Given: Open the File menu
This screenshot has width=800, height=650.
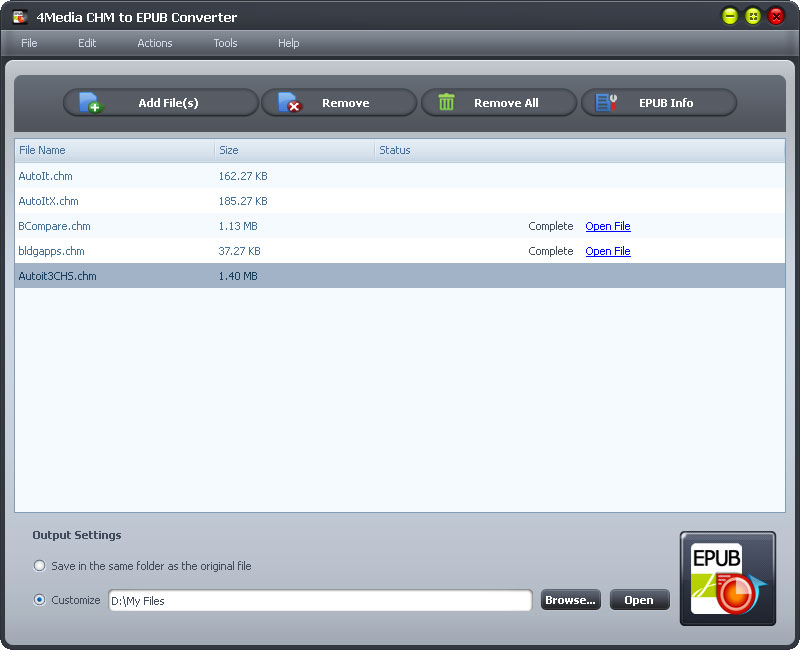Looking at the screenshot, I should 29,43.
